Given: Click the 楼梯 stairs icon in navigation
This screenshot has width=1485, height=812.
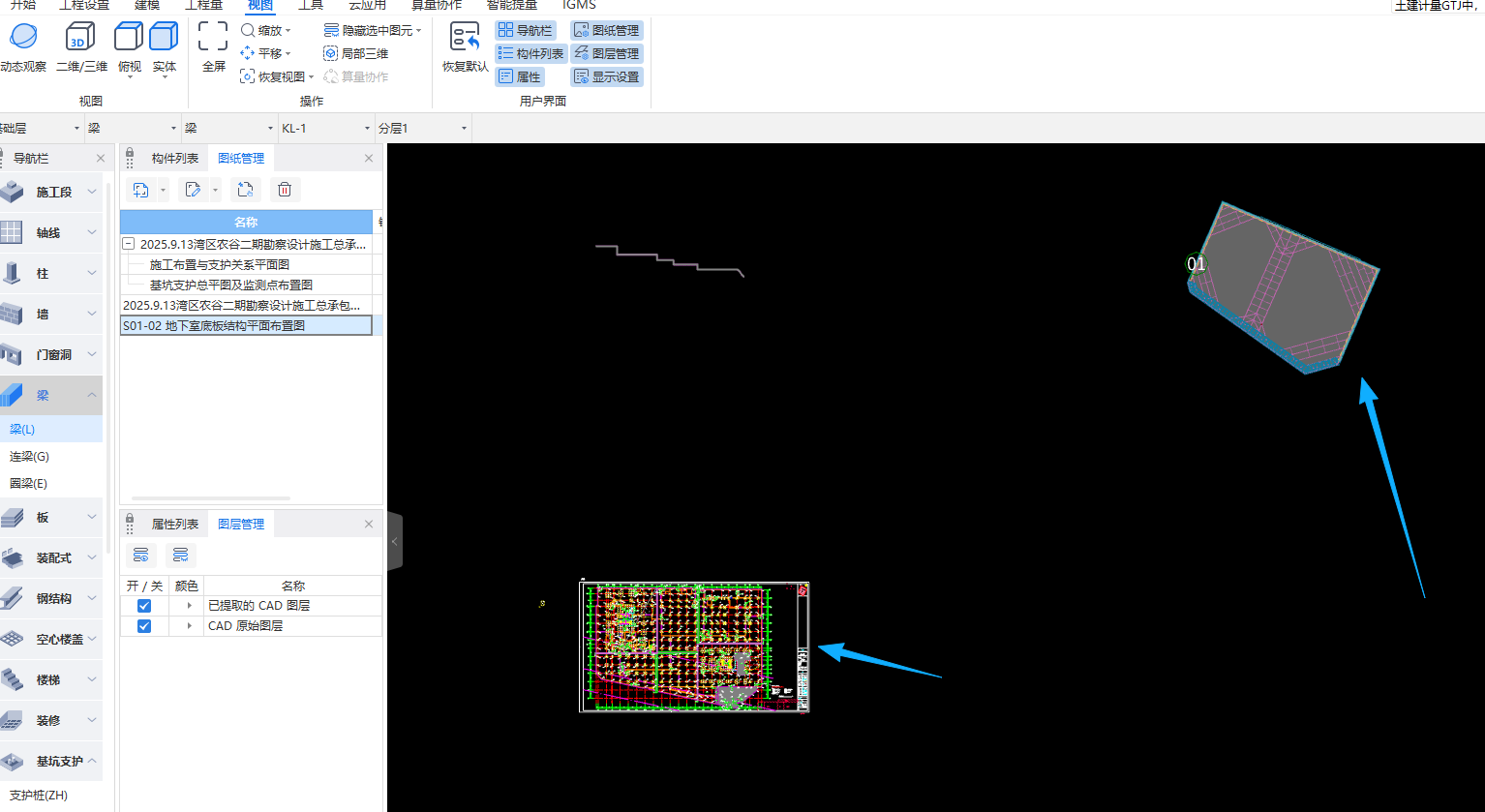Looking at the screenshot, I should tap(12, 679).
